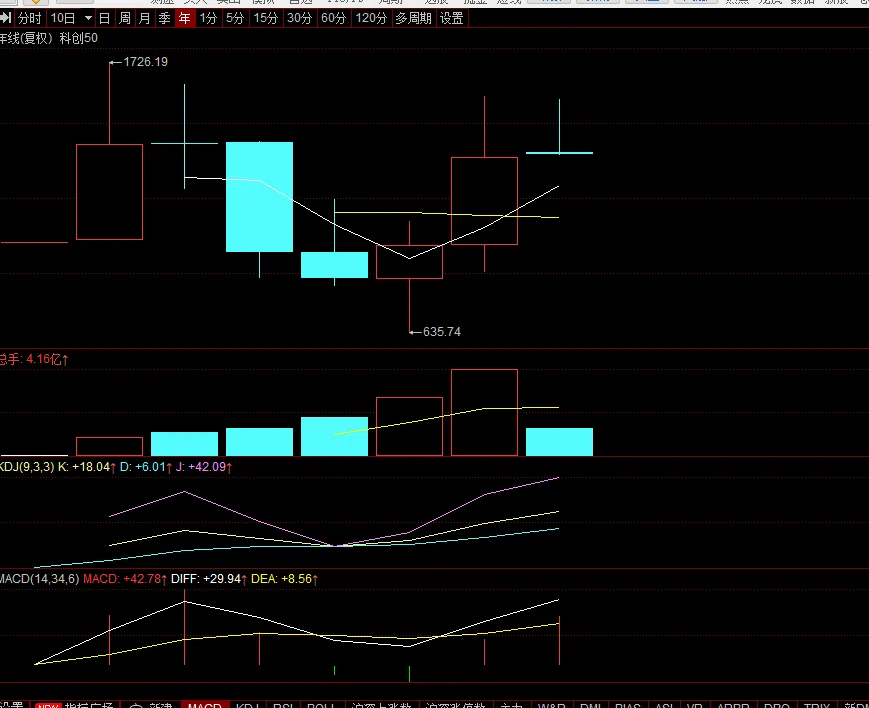This screenshot has width=869, height=708.
Task: Click the 1726.19 high price label
Action: (x=145, y=62)
